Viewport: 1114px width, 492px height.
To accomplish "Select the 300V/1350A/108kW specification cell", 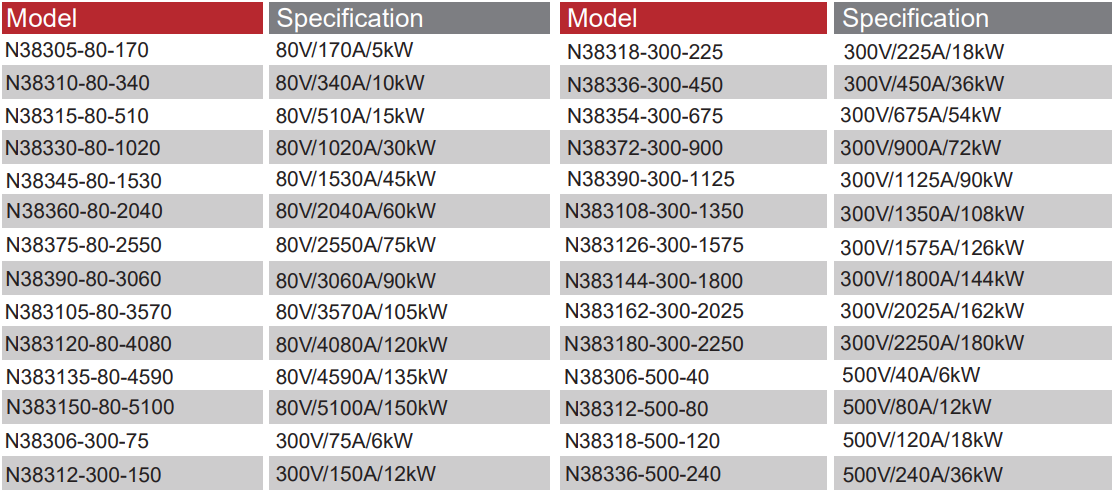I will pos(932,214).
